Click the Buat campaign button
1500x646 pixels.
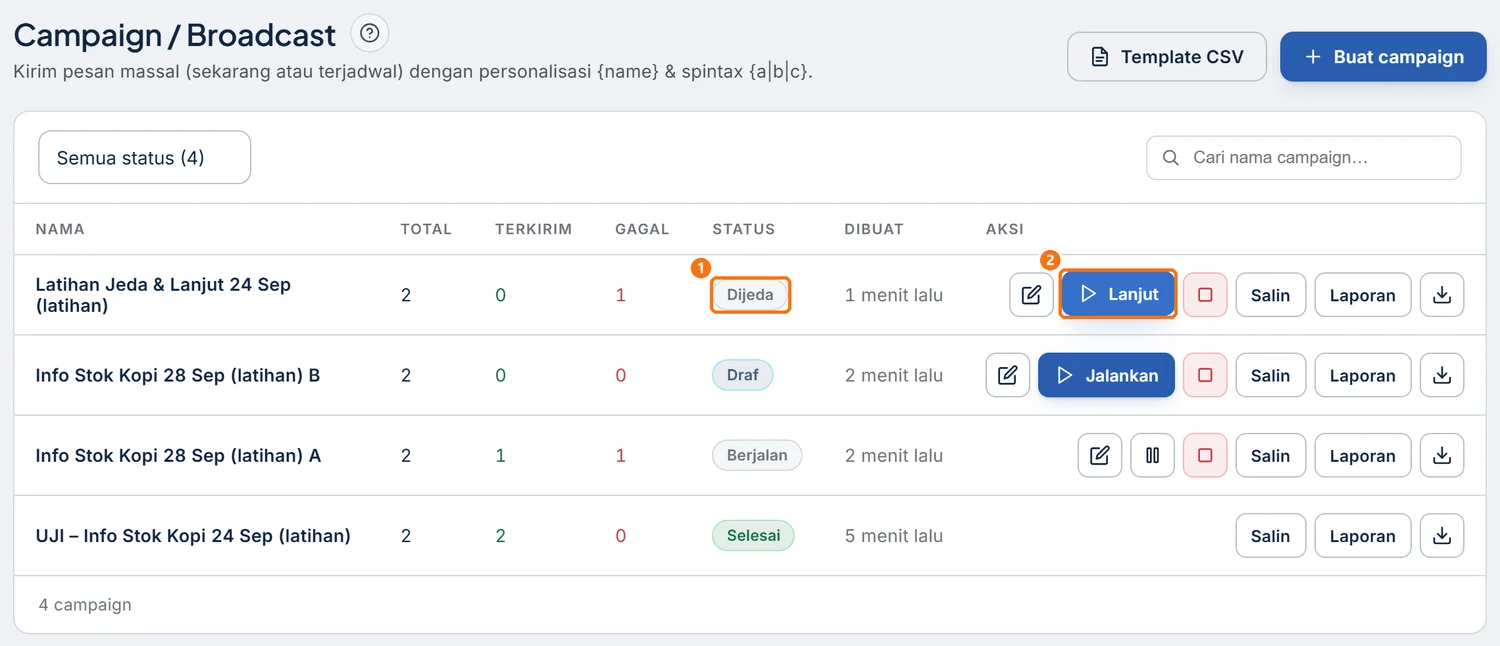(x=1383, y=57)
